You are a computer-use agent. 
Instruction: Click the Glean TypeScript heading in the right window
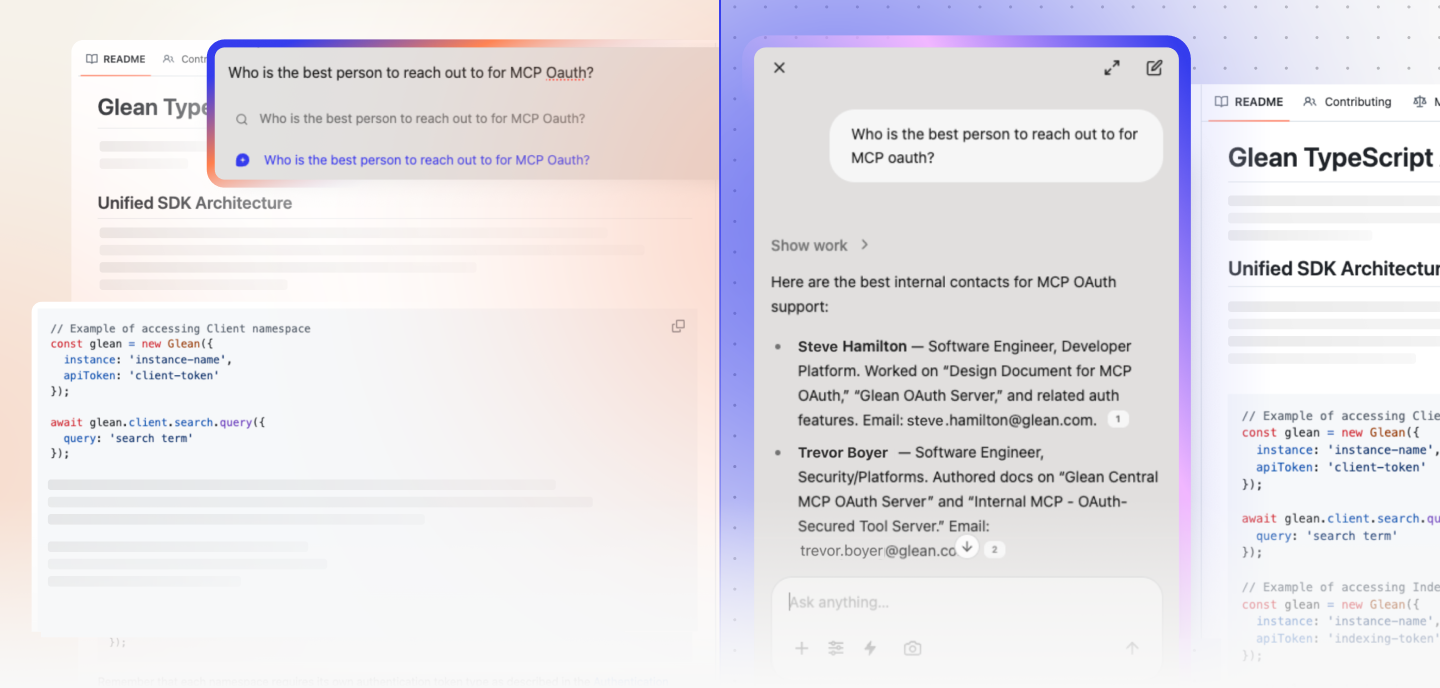[1331, 158]
